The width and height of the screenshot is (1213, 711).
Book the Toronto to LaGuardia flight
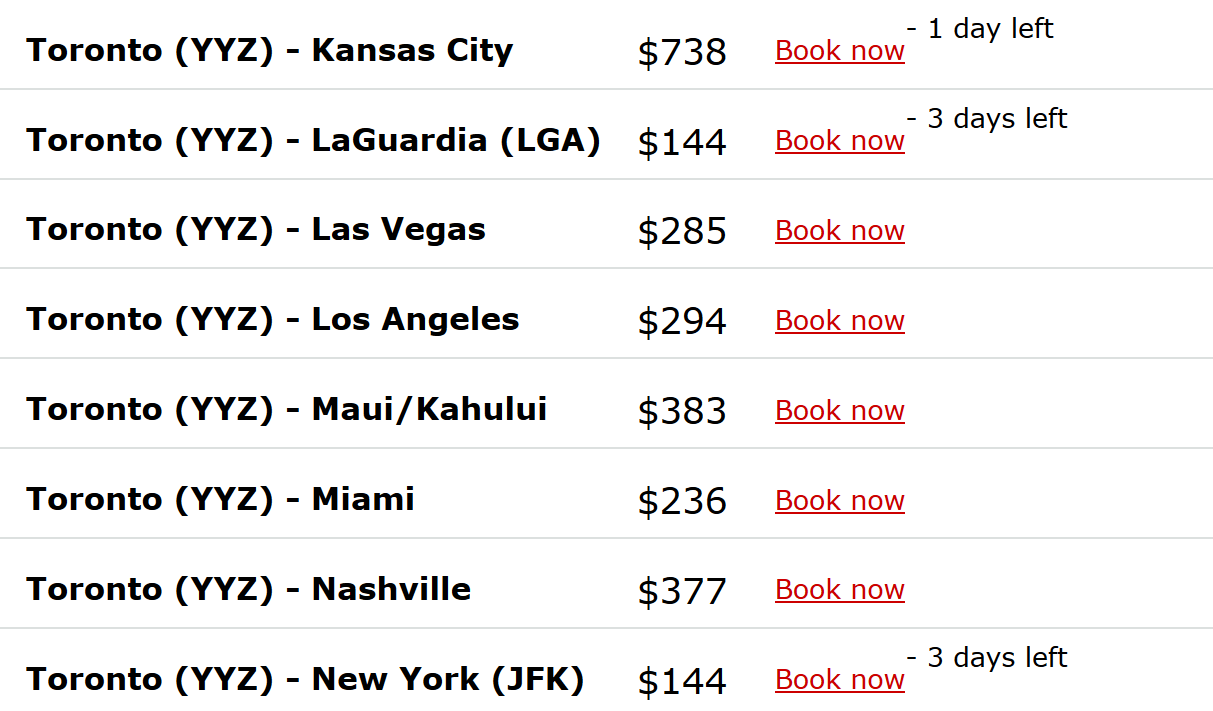click(839, 140)
